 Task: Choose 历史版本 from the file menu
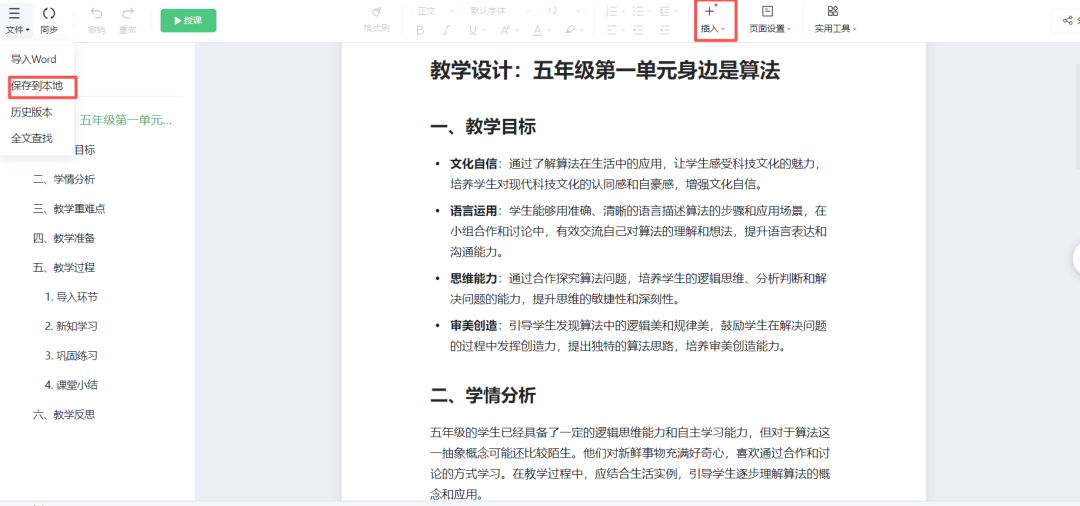point(32,112)
